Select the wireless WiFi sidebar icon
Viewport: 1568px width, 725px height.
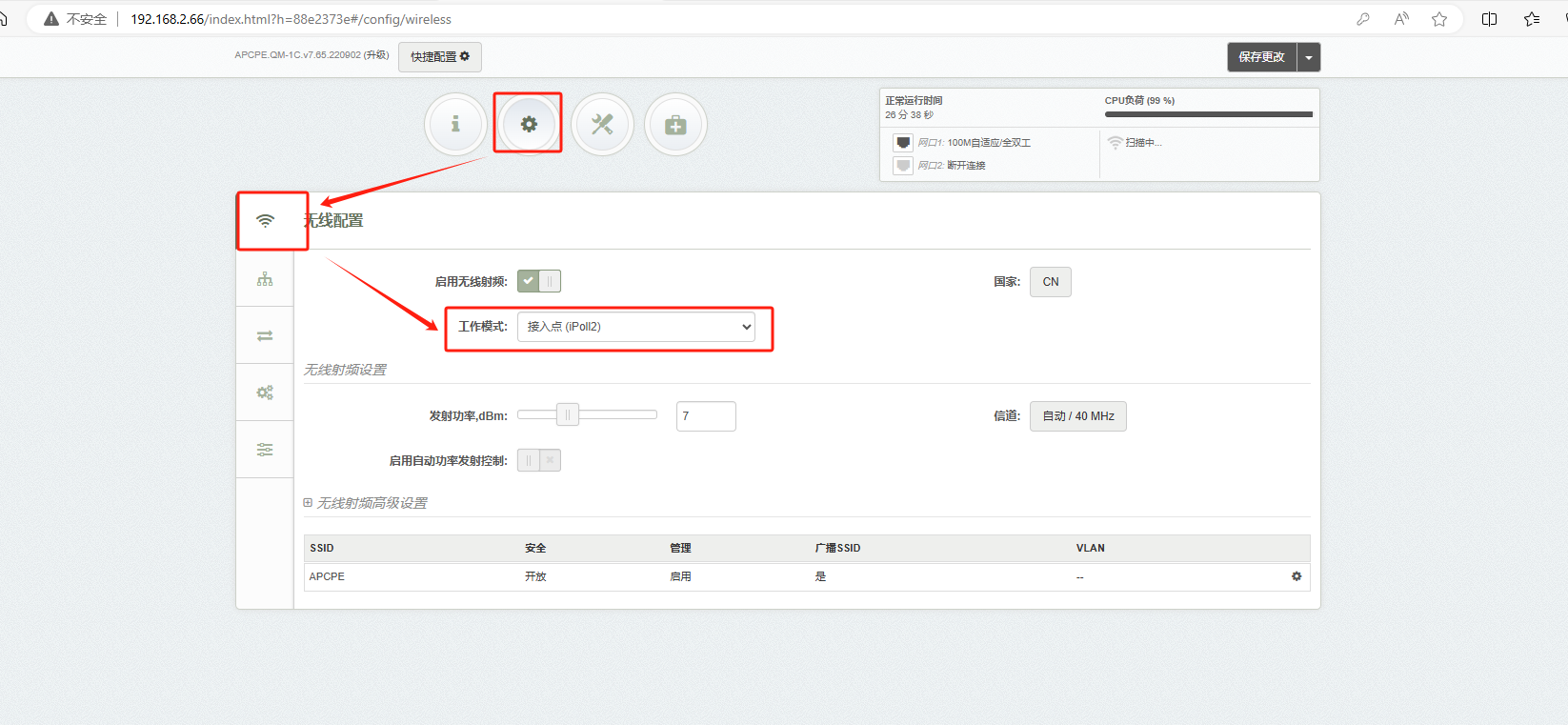[x=265, y=221]
